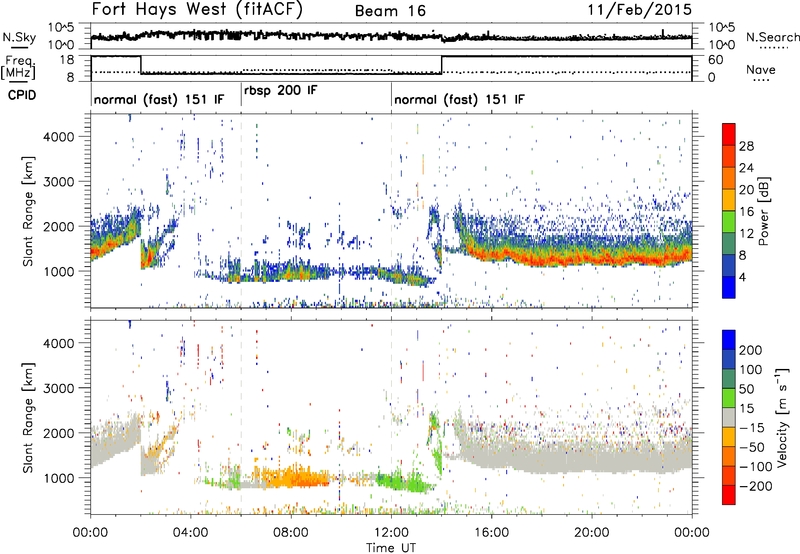Viewport: 800px width, 554px height.
Task: Click the 'Beam 16' label
Action: coord(390,11)
